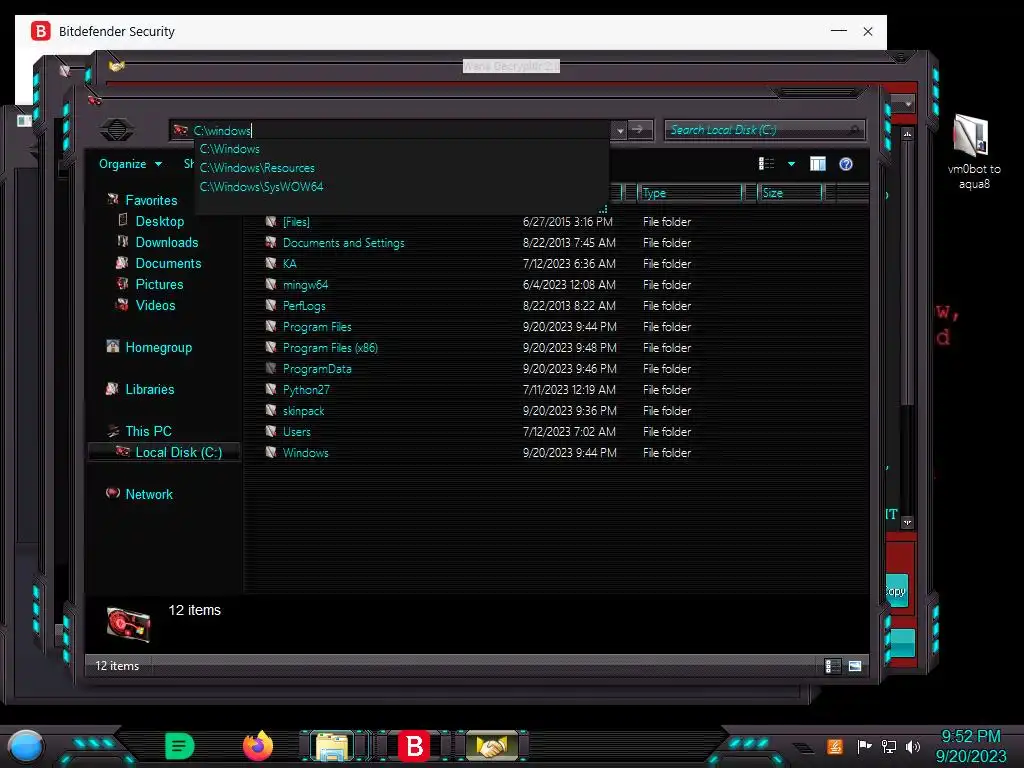Select the Python27 folder

[306, 390]
